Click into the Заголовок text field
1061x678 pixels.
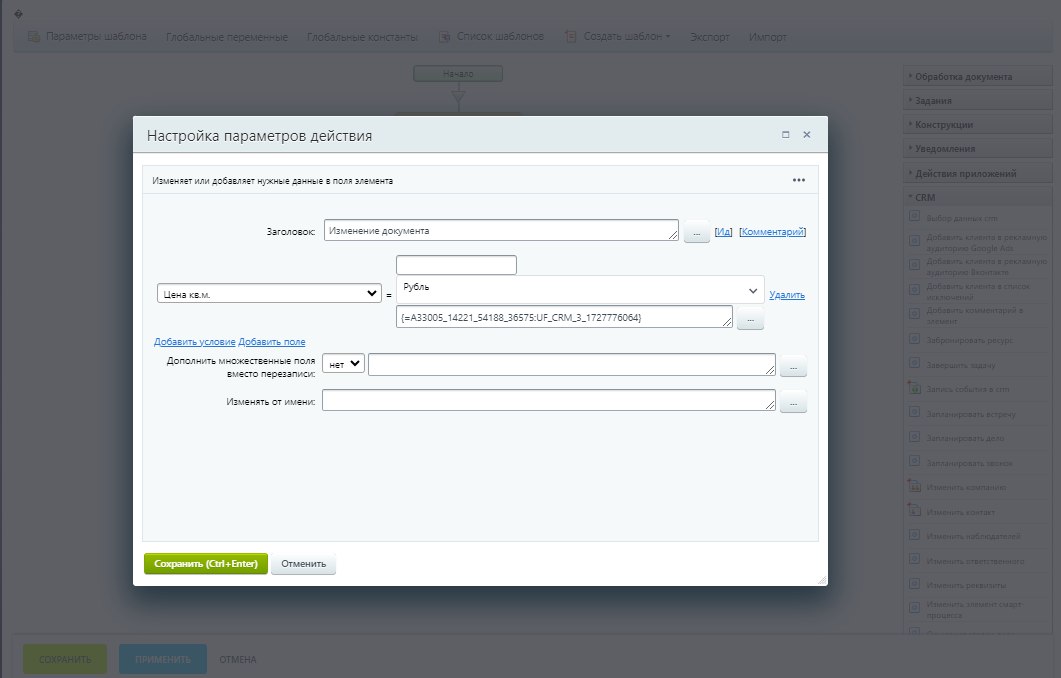[x=500, y=230]
